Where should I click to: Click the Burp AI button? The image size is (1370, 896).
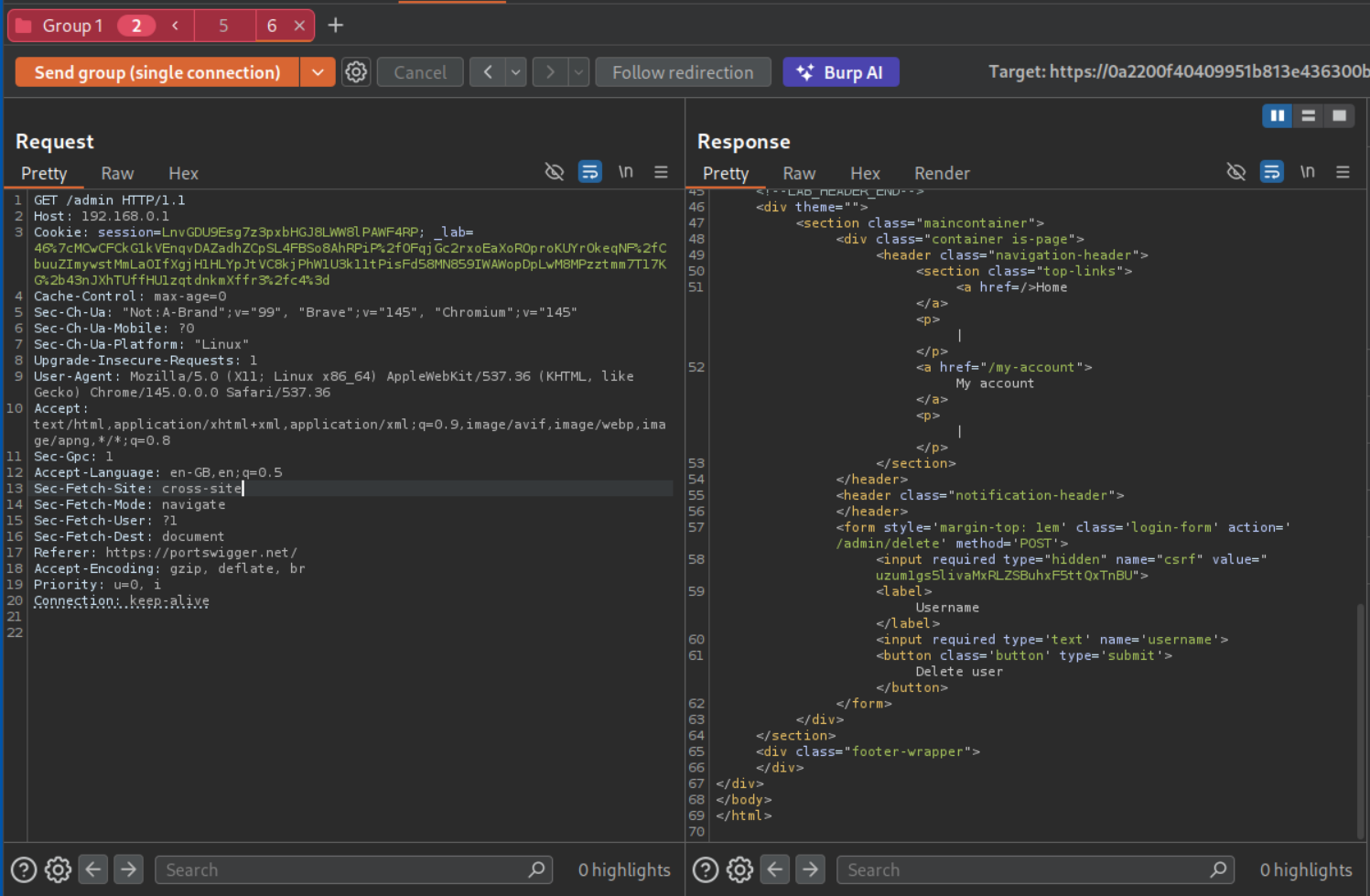(x=840, y=72)
